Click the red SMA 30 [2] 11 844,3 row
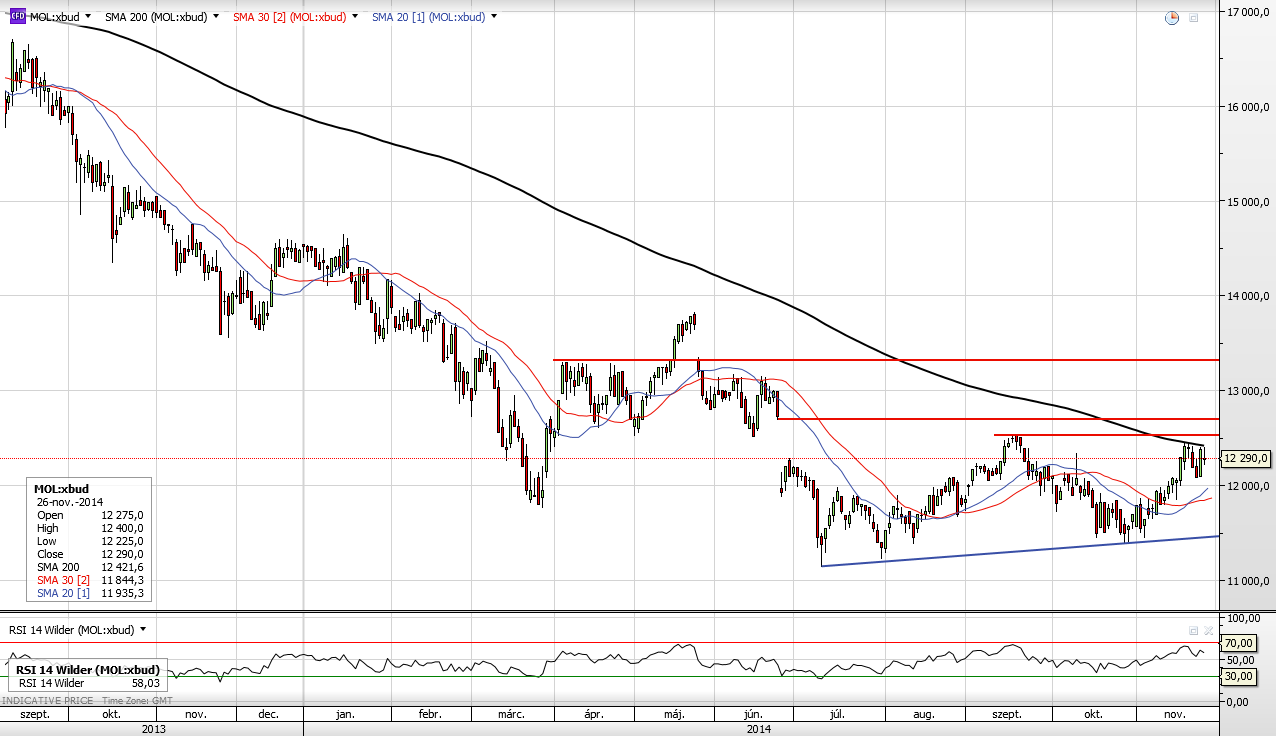The height and width of the screenshot is (736, 1276). pos(90,580)
